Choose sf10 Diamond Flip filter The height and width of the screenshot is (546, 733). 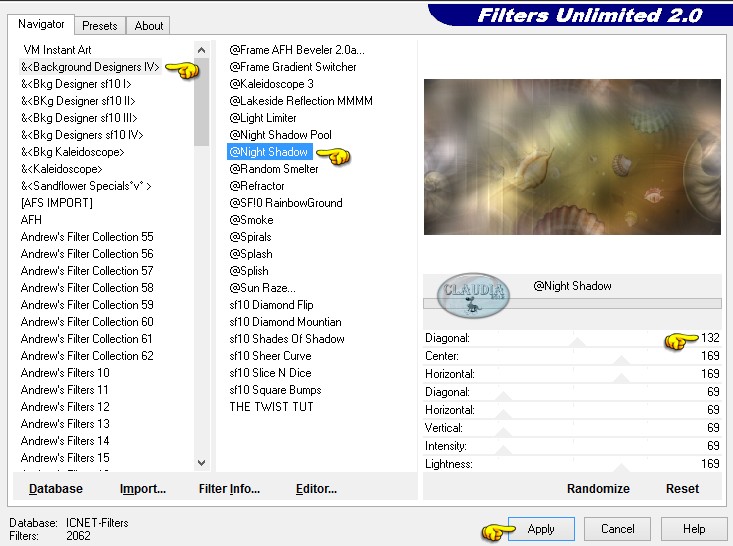[x=271, y=305]
